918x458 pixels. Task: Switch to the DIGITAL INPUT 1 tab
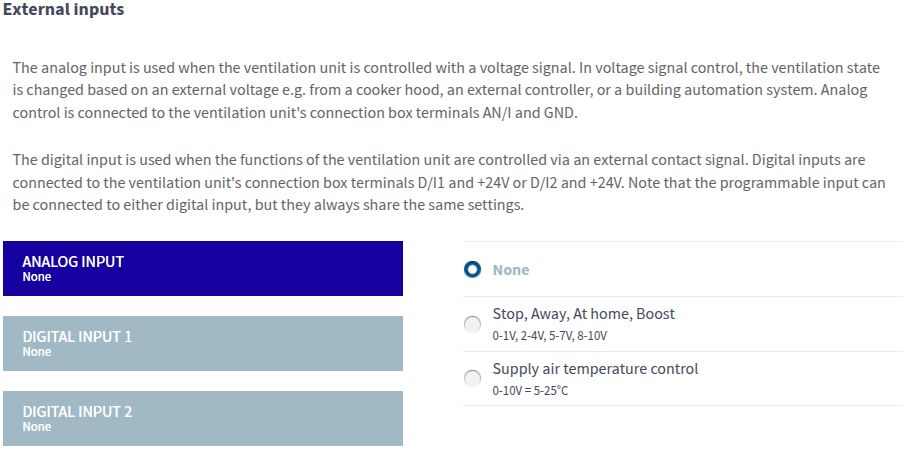tap(202, 343)
